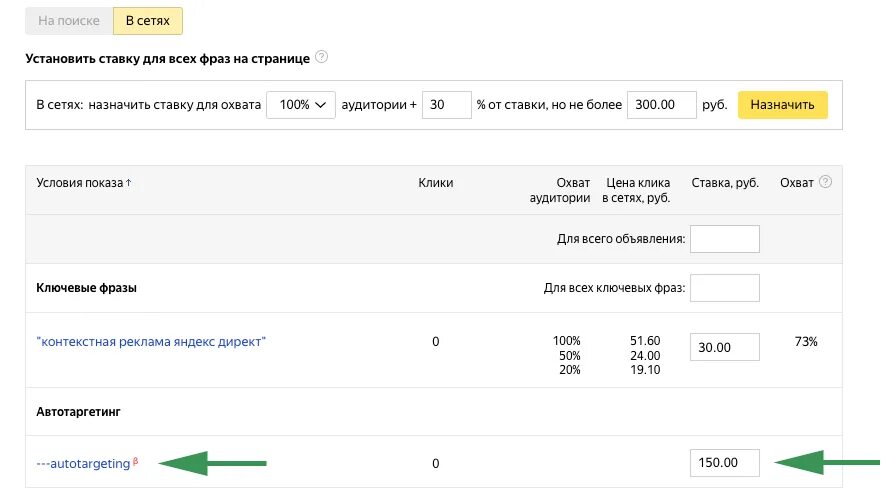Viewport: 890px width, 503px height.
Task: Open keyword "контекстная реклама яндекс директ" link
Action: point(151,342)
